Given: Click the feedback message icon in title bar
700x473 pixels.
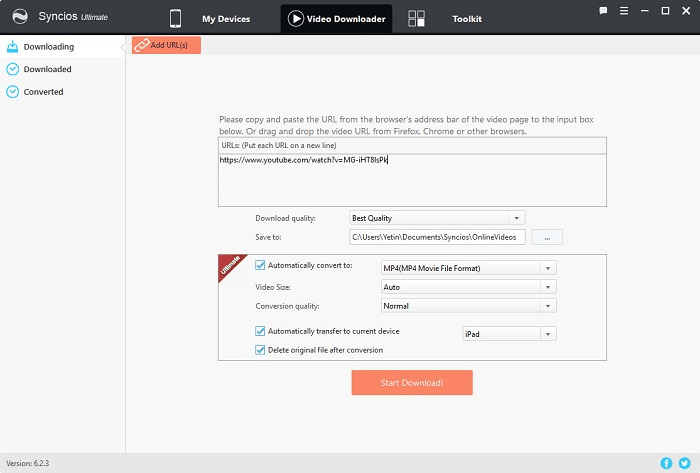Looking at the screenshot, I should tap(603, 10).
